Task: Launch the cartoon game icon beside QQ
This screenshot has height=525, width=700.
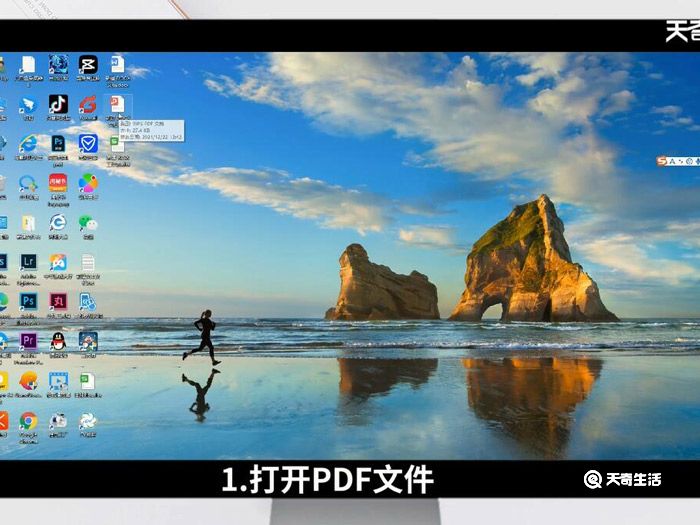Action: pyautogui.click(x=88, y=342)
